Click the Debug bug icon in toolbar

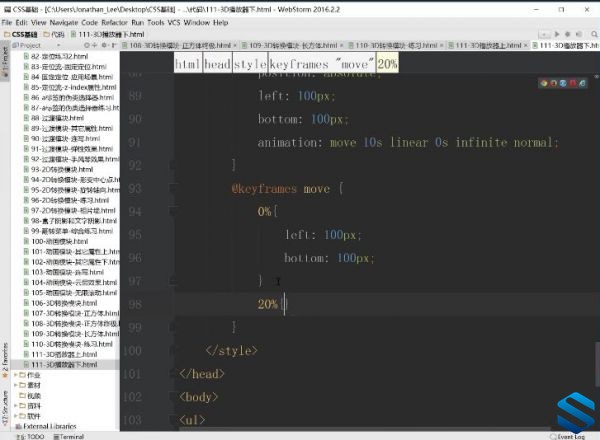tap(567, 34)
